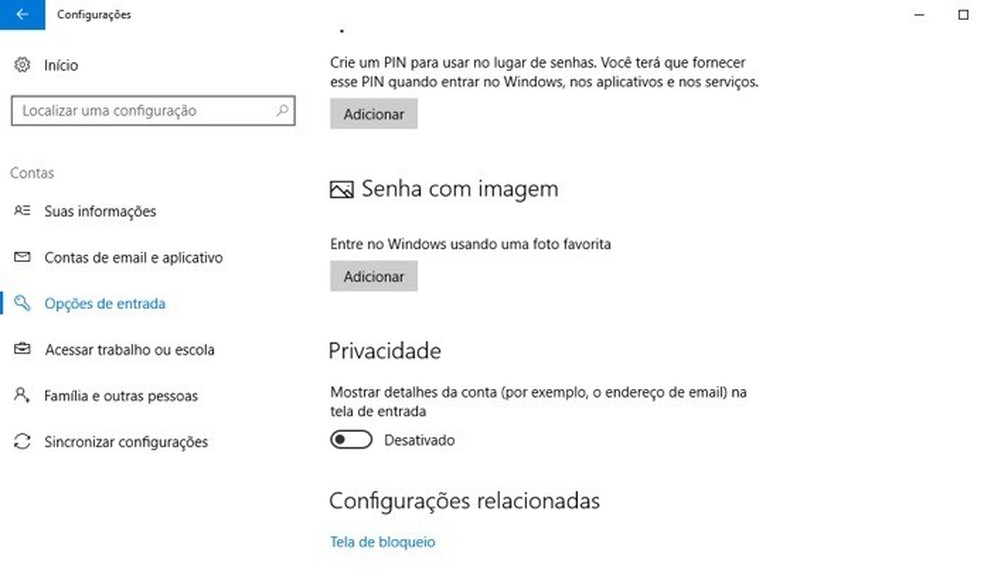Click the back arrow in title bar

click(22, 15)
